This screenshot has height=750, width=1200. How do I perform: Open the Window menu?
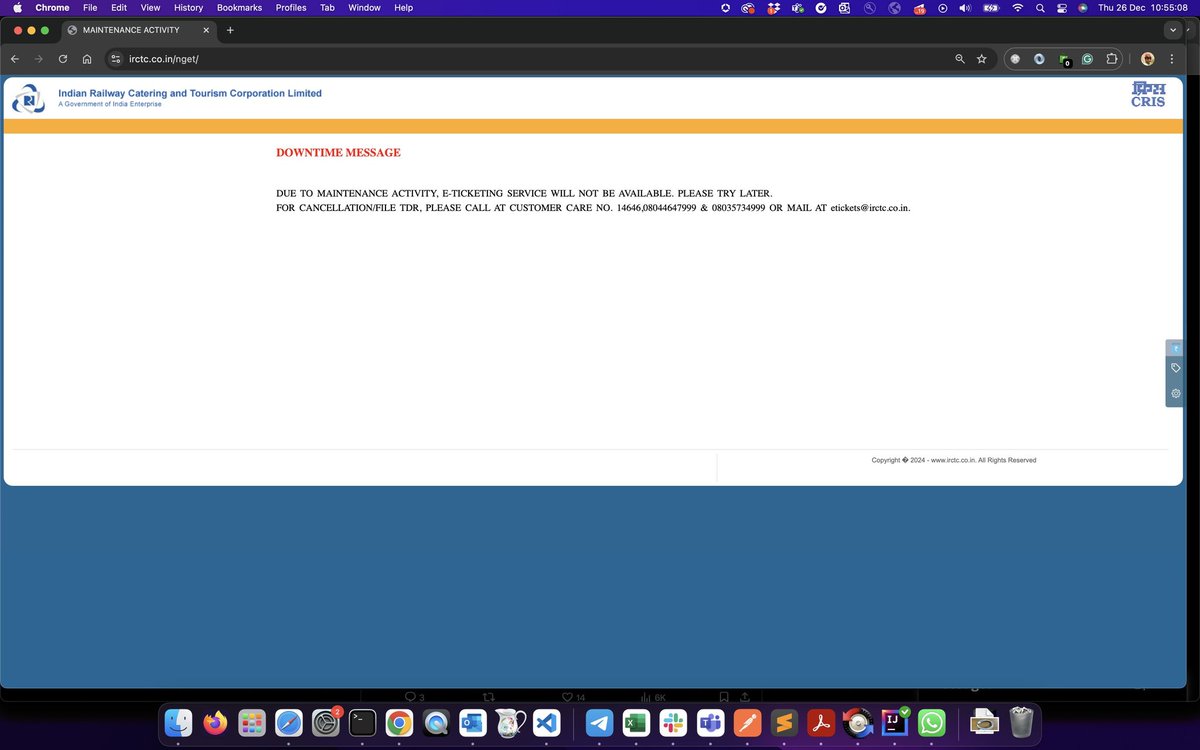click(364, 7)
